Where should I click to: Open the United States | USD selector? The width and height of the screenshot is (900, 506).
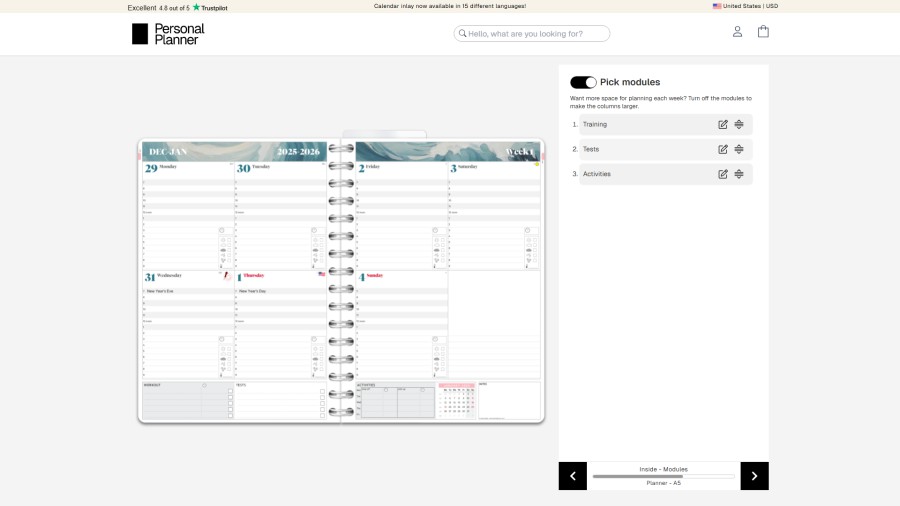(x=745, y=6)
